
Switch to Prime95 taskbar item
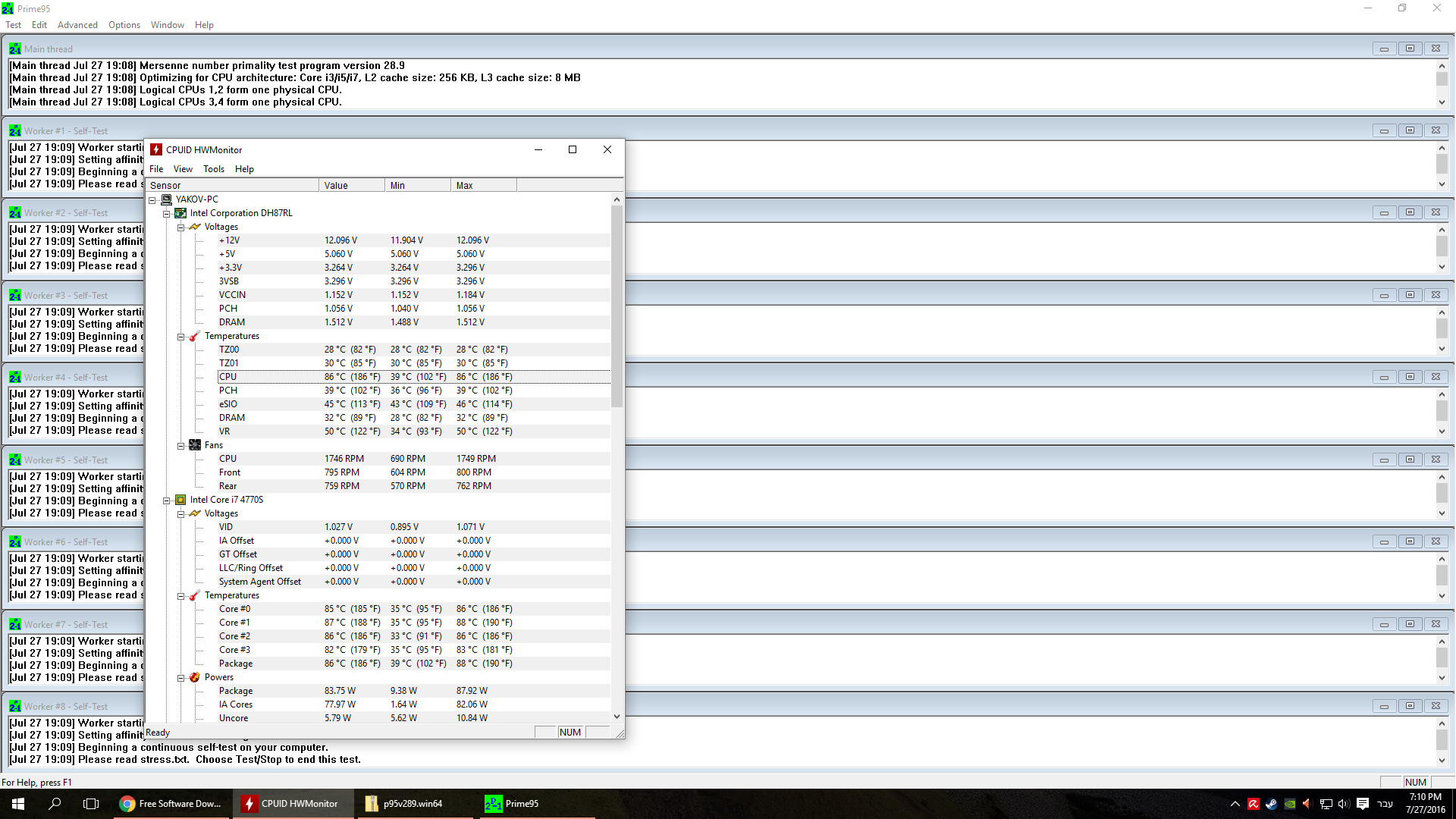pos(538,804)
